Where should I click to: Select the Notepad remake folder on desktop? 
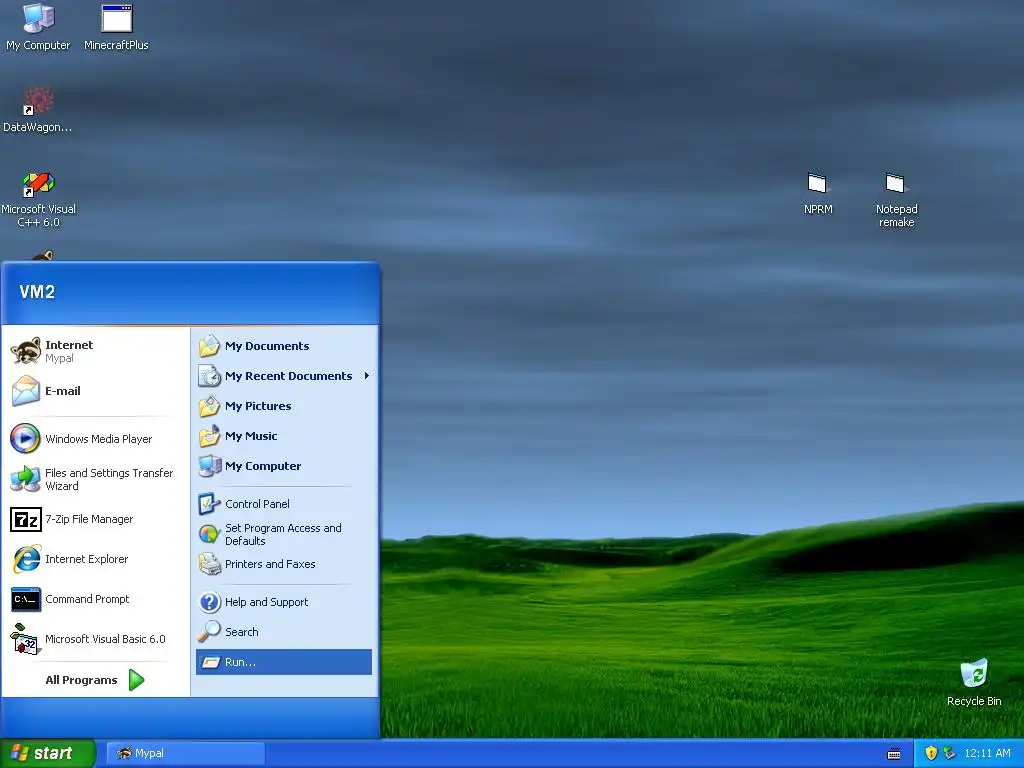[896, 199]
